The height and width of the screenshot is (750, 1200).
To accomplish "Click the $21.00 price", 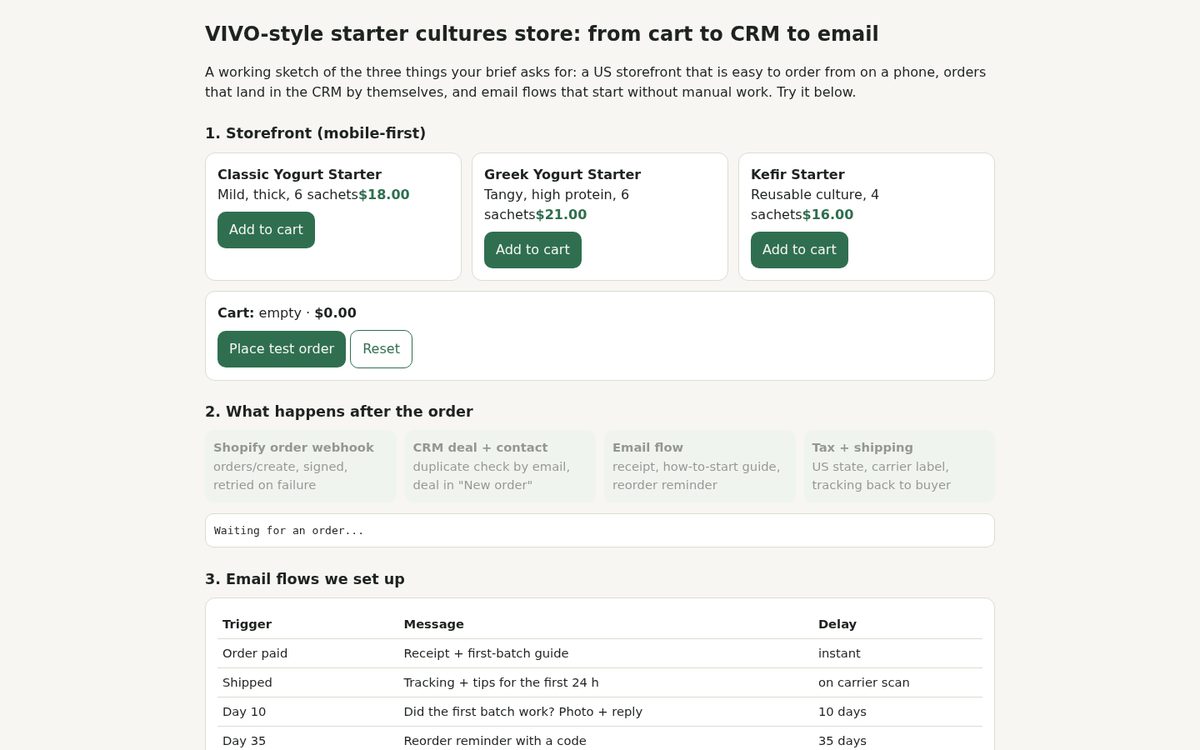I will [561, 215].
